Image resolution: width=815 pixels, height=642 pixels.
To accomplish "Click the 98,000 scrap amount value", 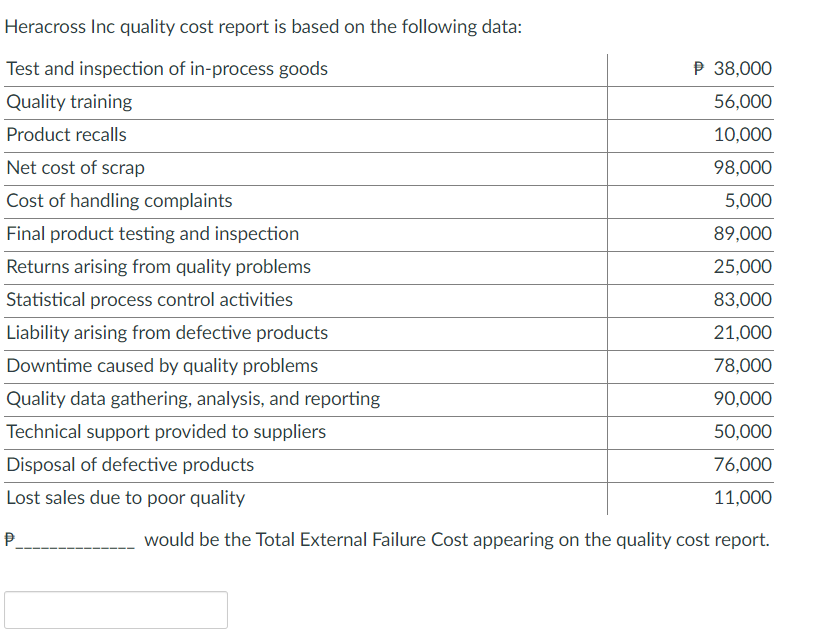I will coord(743,168).
